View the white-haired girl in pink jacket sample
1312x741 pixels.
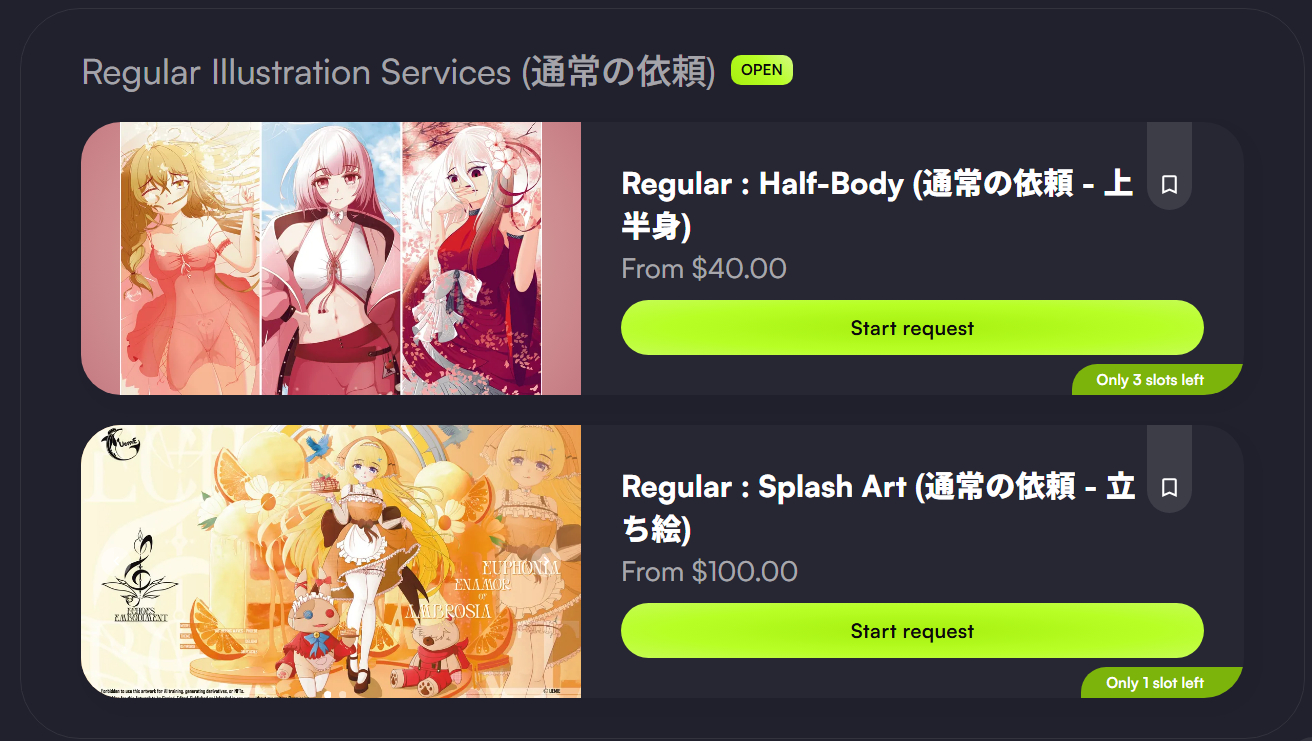point(331,258)
